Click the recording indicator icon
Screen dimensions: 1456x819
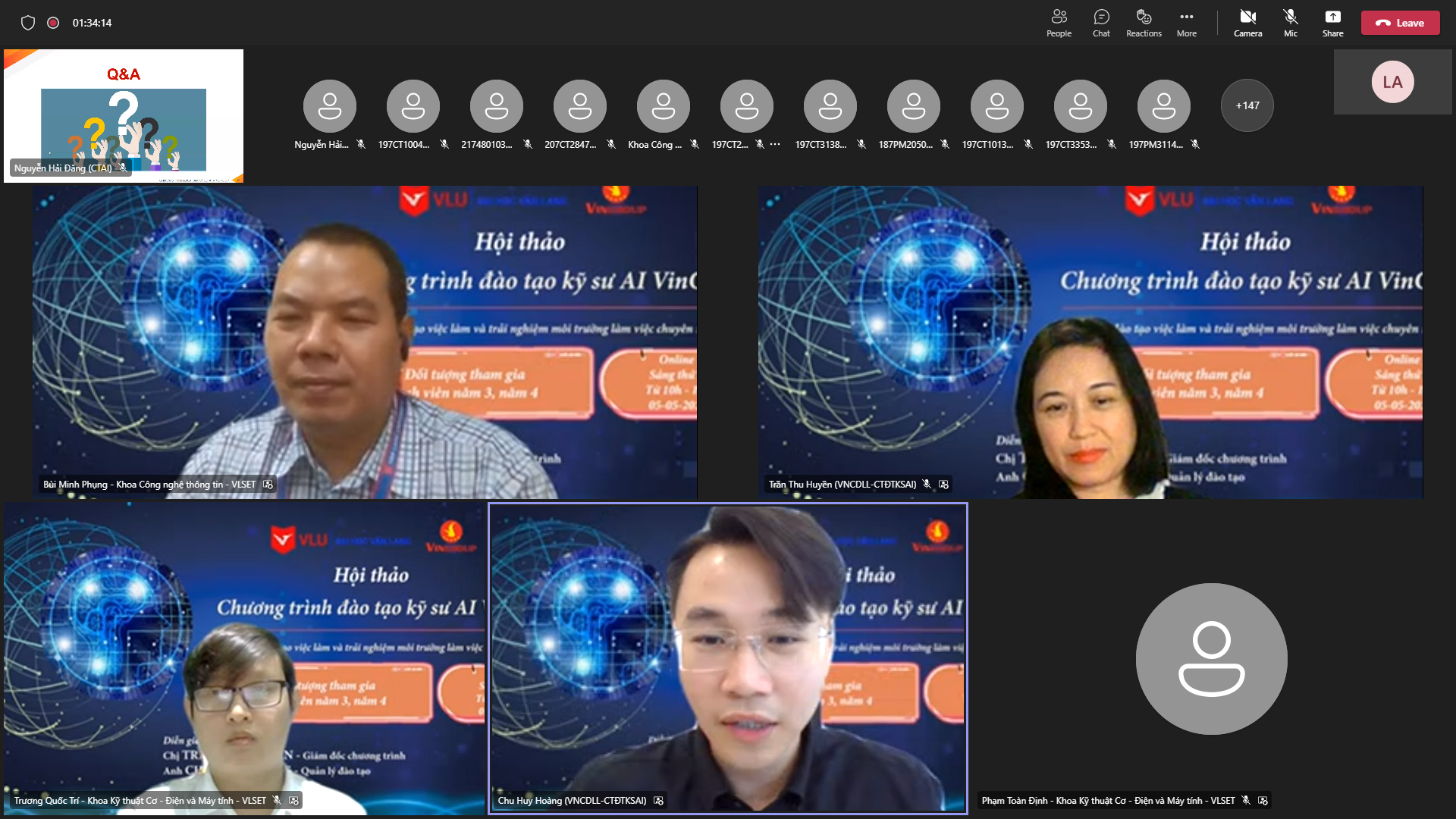pos(53,23)
